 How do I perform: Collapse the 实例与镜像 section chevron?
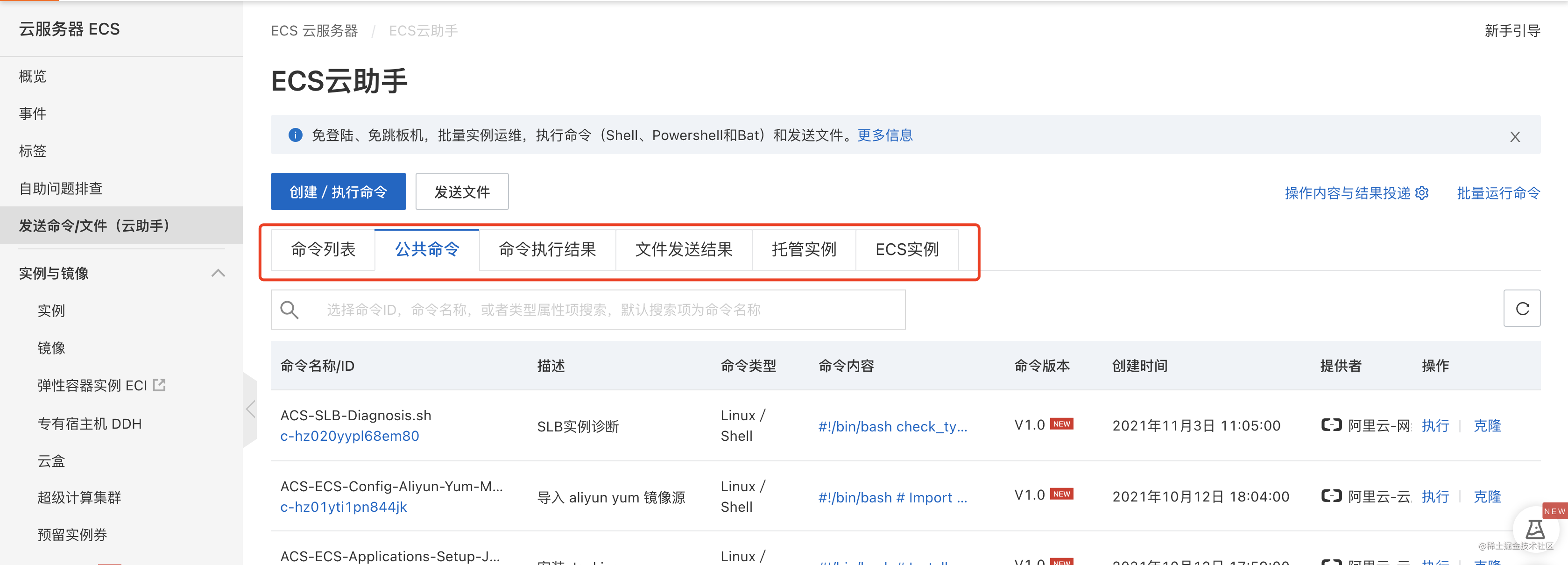218,273
